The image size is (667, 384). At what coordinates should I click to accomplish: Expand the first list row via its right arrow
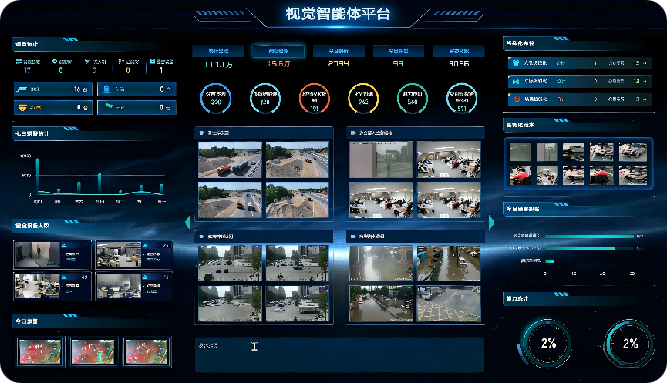(x=645, y=63)
